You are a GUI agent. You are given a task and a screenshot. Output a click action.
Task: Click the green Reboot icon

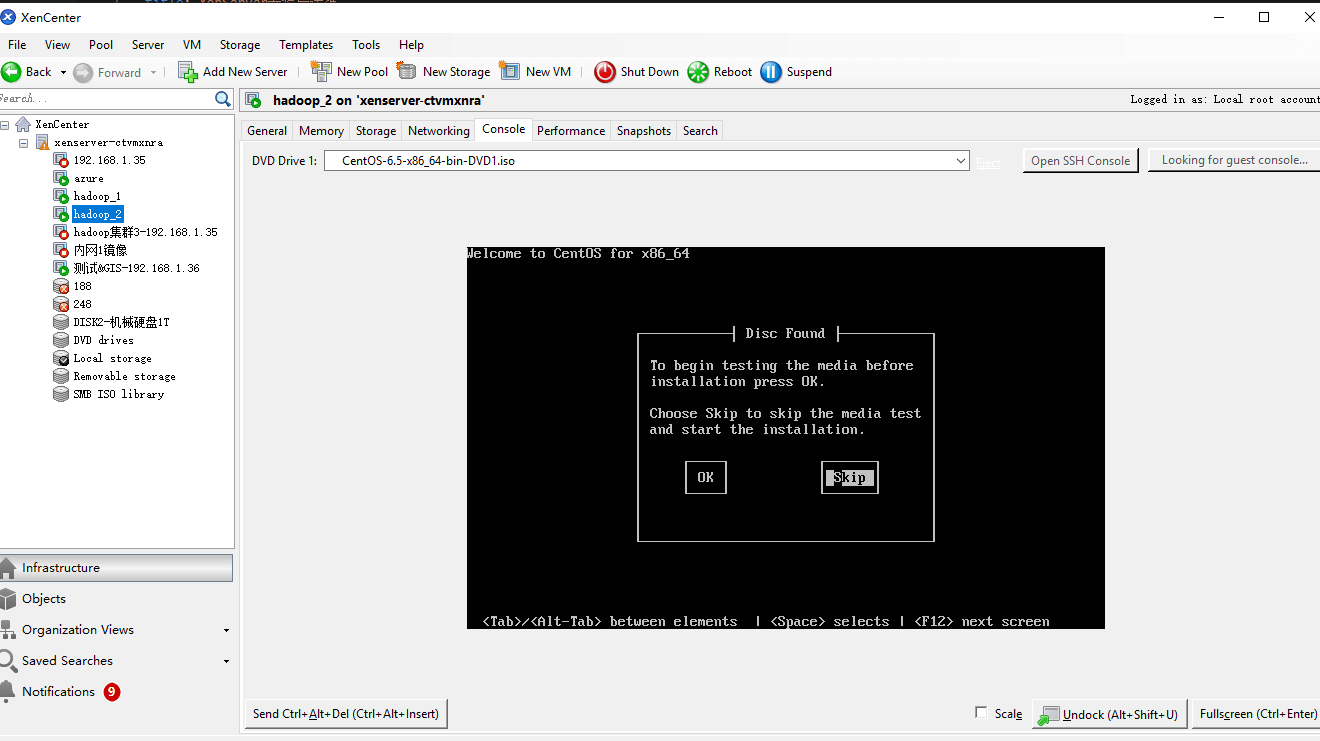tap(698, 72)
